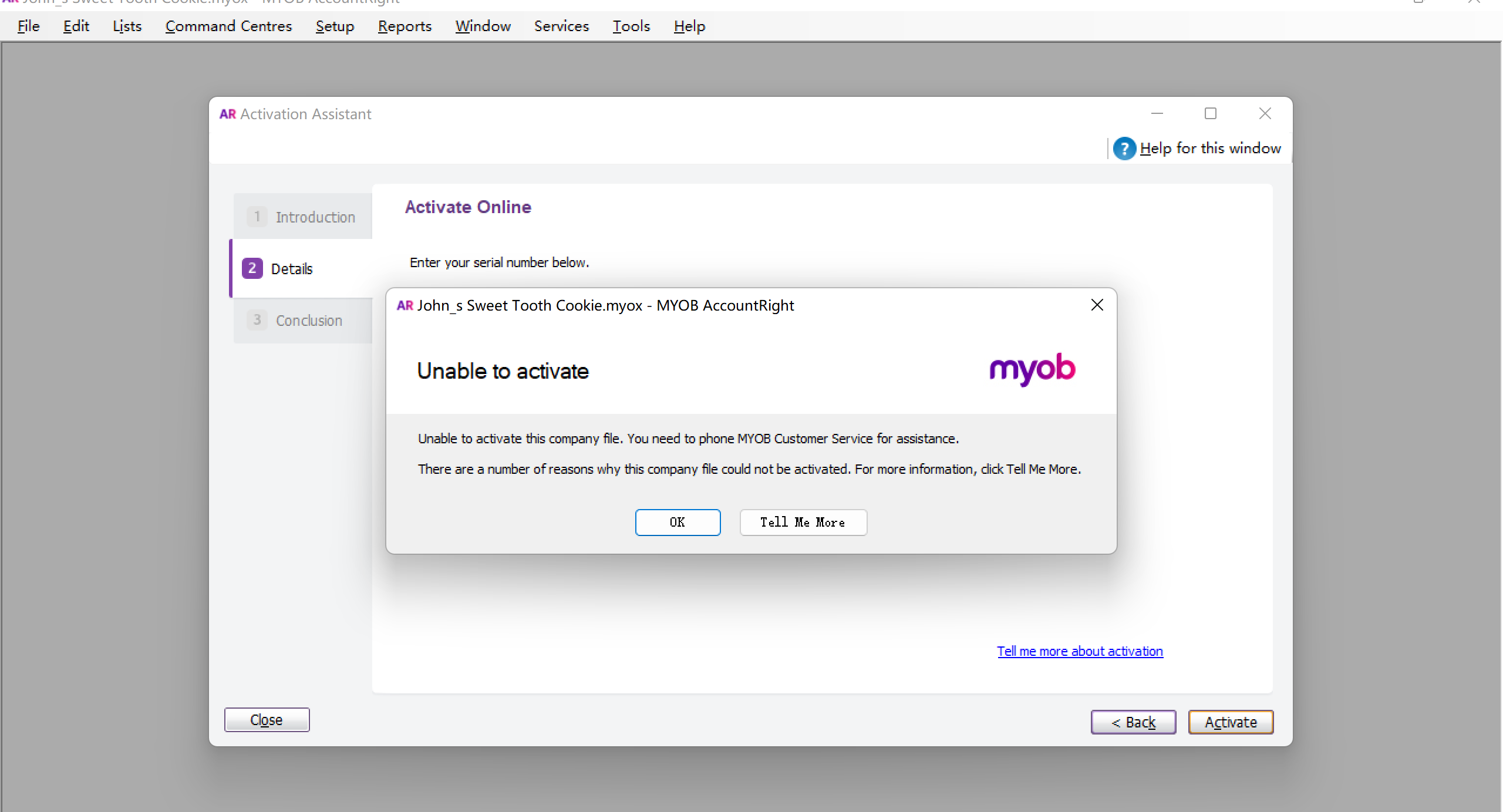Click 'Enter your serial number below.' text
Viewport: 1503px width, 812px height.
(x=499, y=262)
